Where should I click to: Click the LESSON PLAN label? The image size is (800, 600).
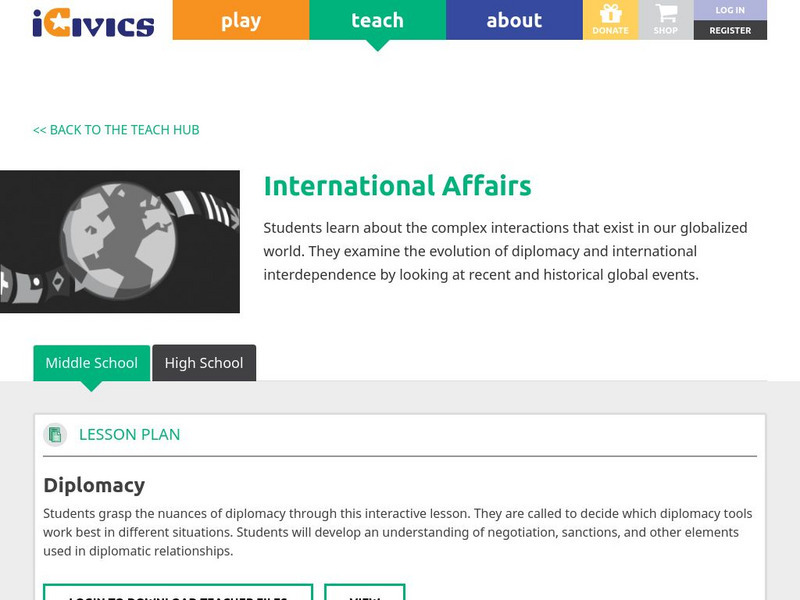click(x=130, y=435)
